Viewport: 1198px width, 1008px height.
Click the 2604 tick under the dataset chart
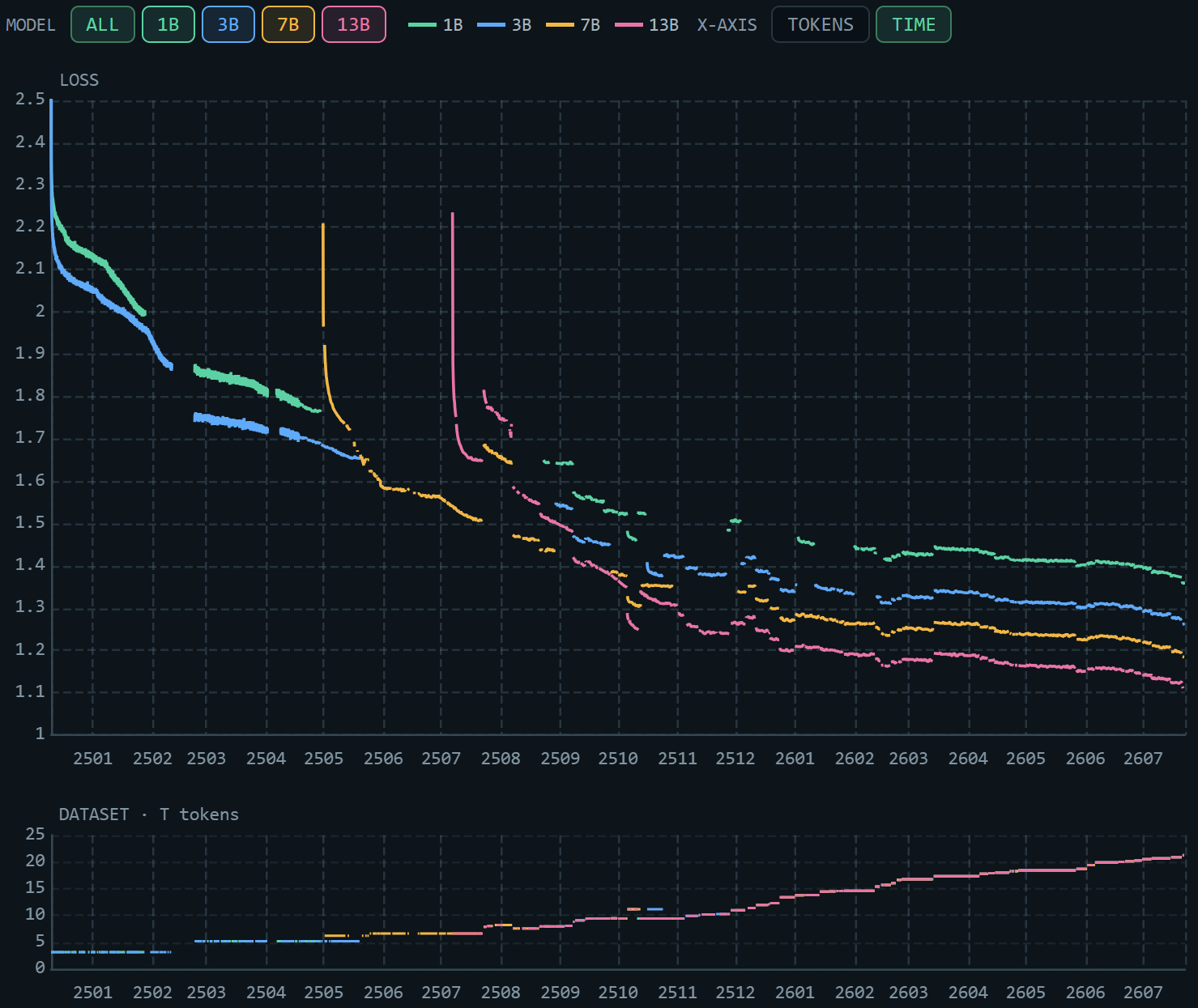968,993
